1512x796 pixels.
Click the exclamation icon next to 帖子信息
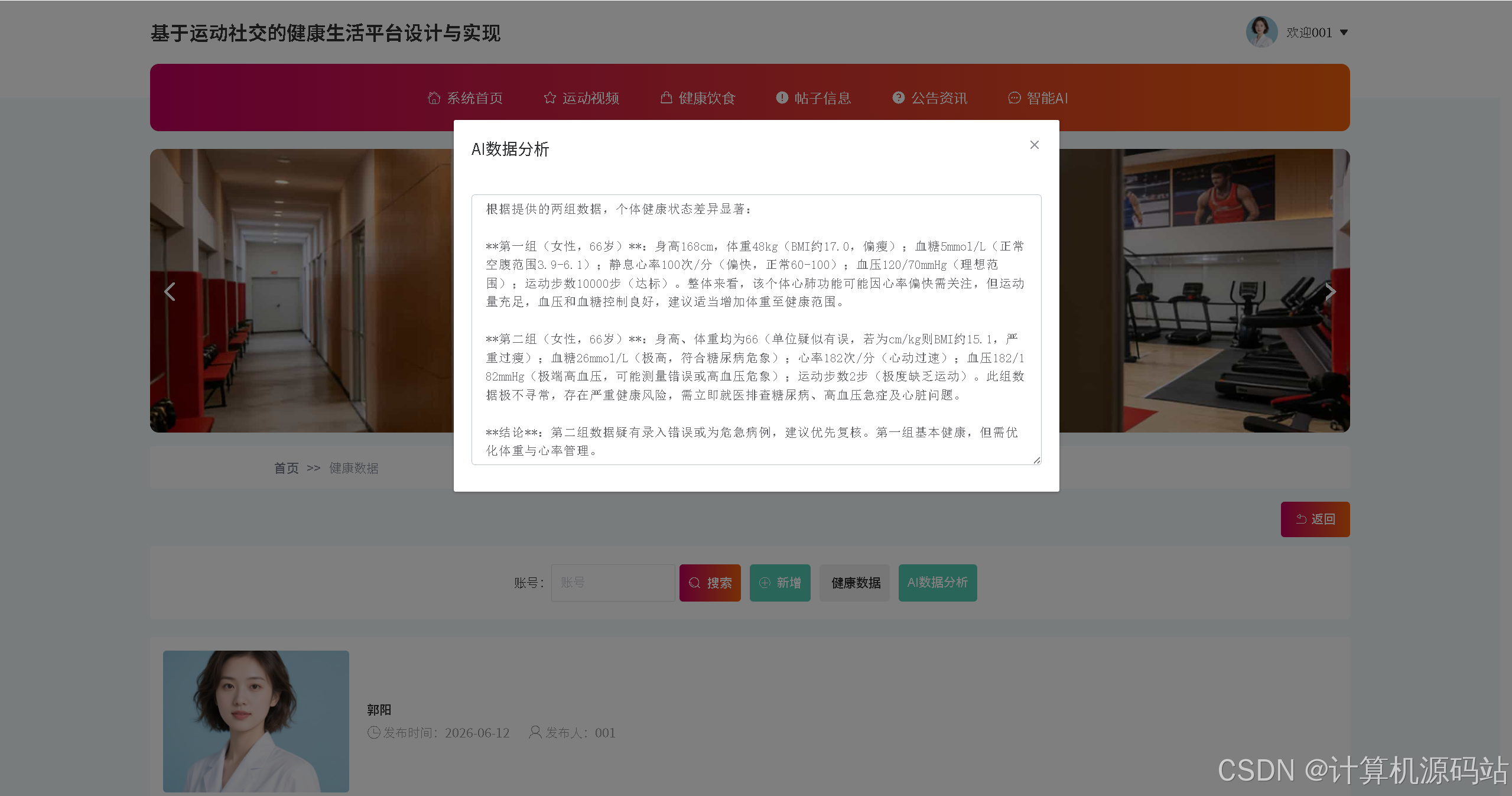(782, 98)
